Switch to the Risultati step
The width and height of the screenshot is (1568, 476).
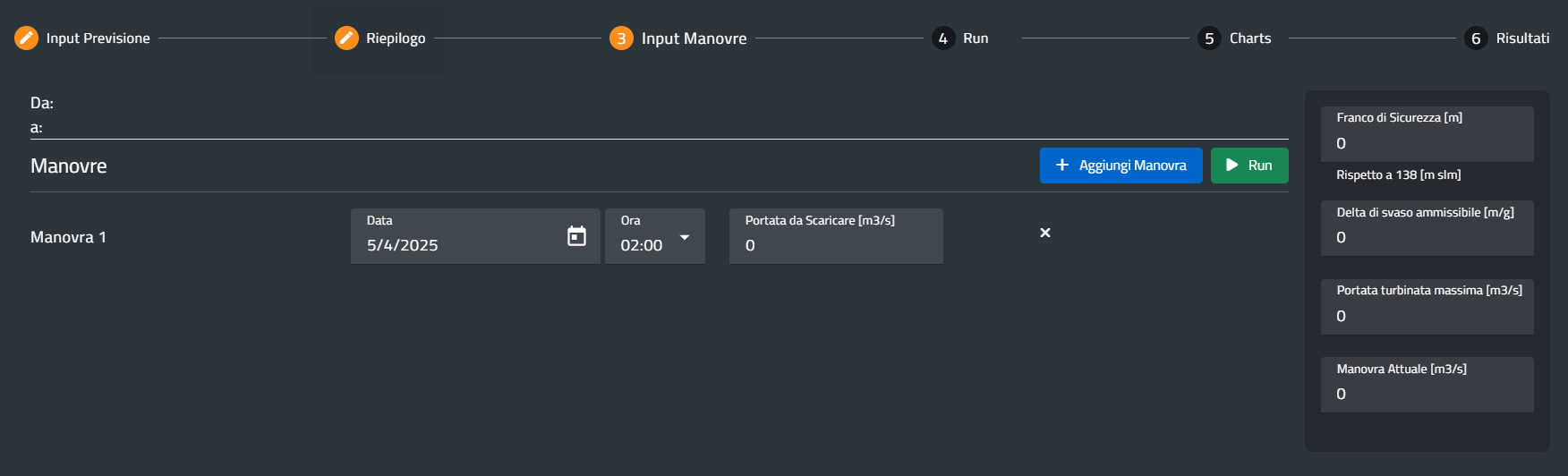[x=1522, y=38]
